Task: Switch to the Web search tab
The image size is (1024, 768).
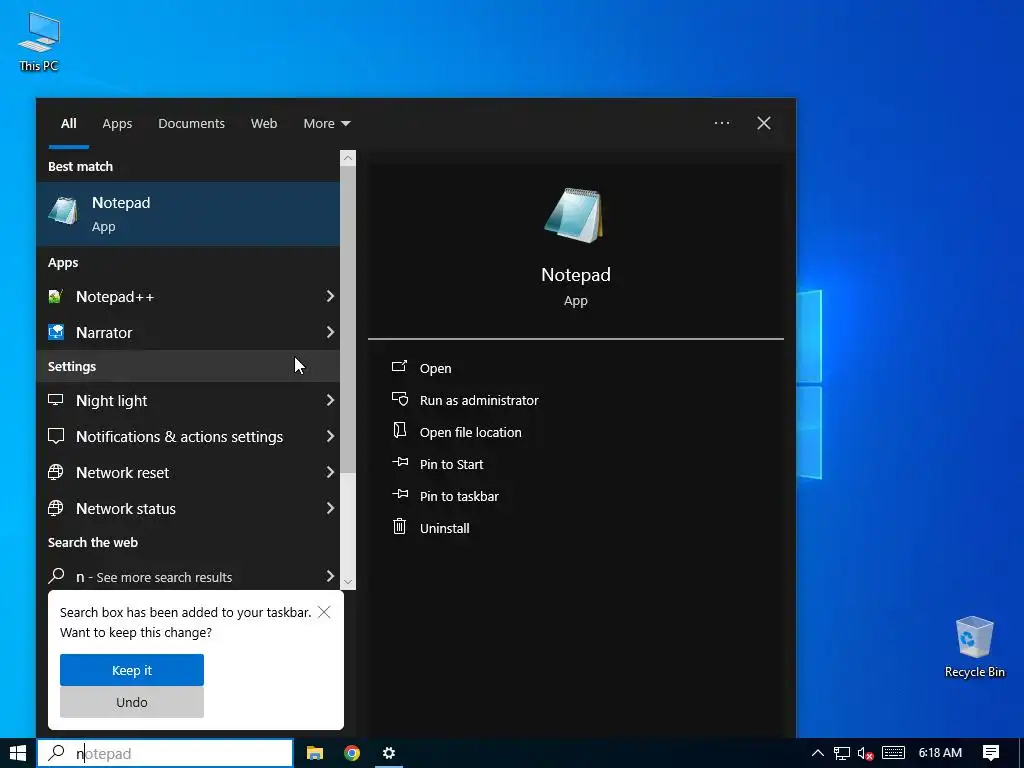Action: pyautogui.click(x=264, y=123)
